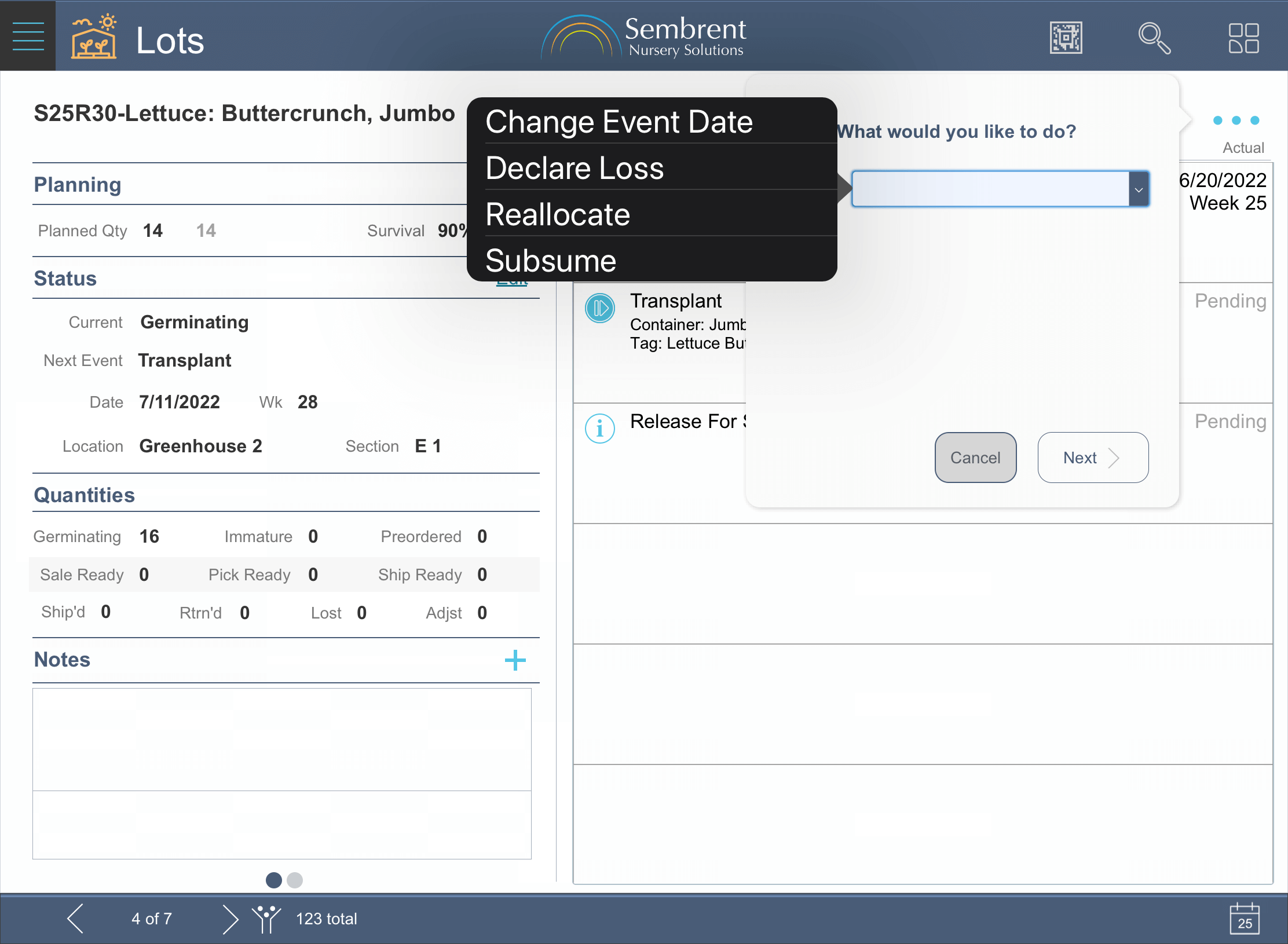
Task: Open the hamburger menu
Action: tap(28, 36)
